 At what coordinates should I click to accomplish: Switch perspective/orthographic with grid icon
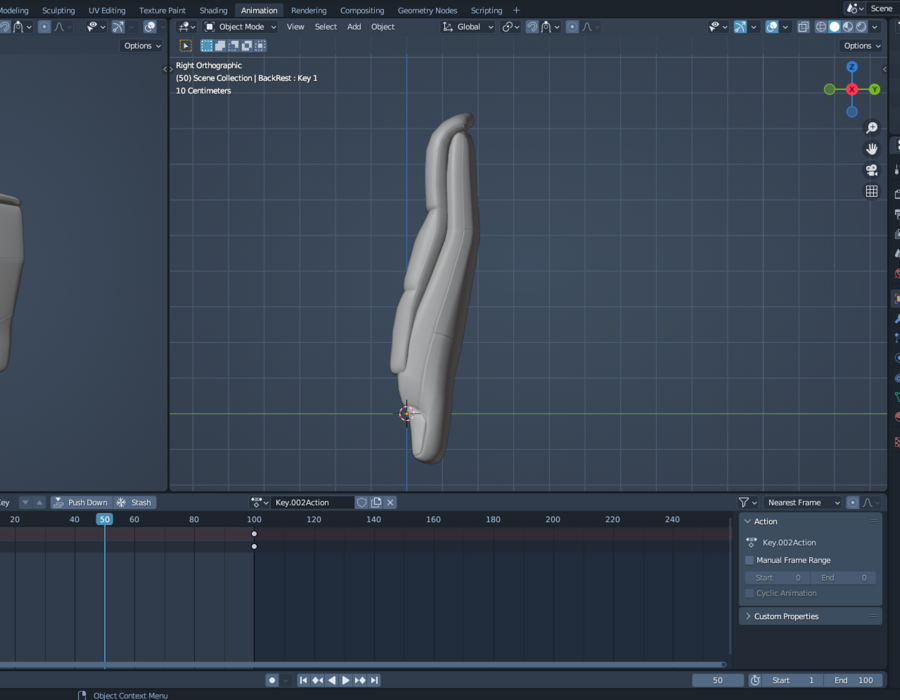coord(871,191)
